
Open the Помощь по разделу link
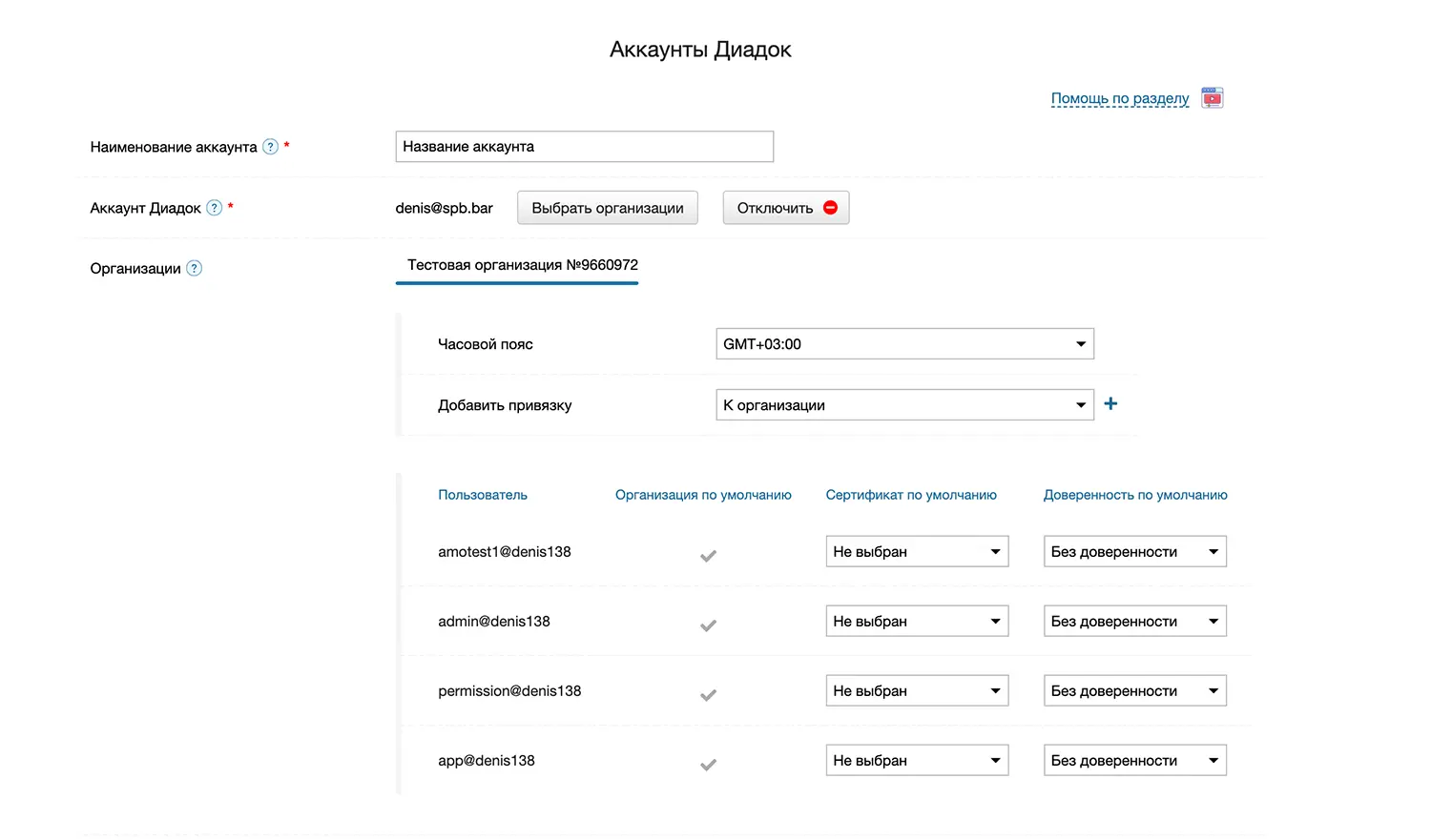click(1119, 98)
